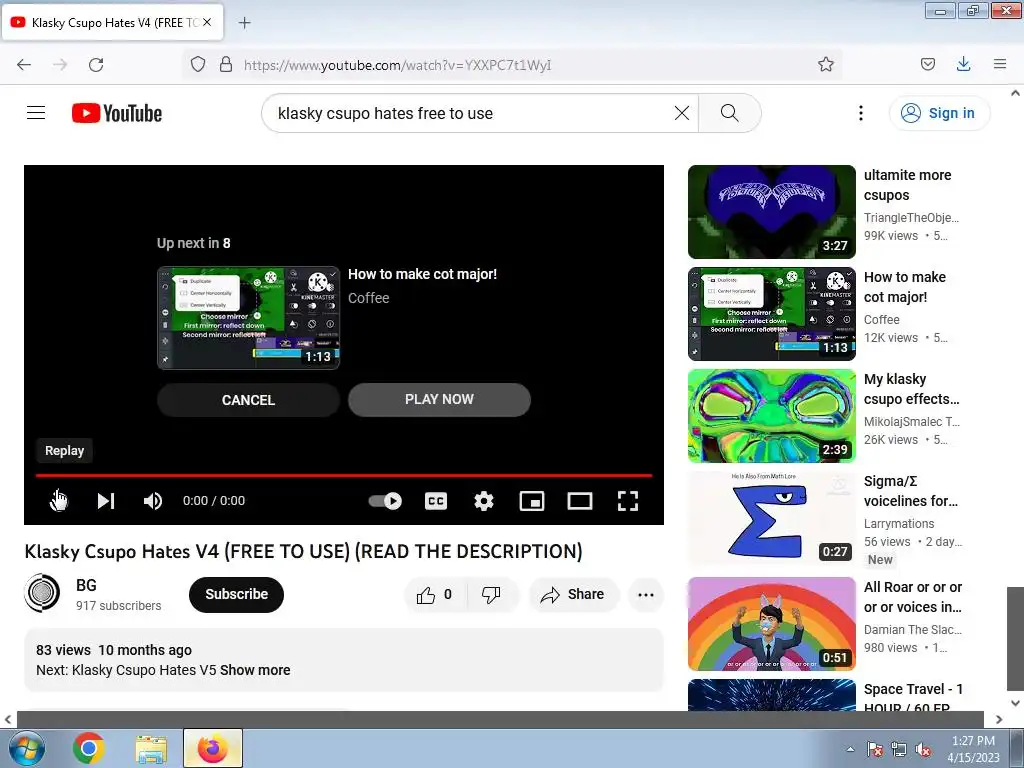Share the video
The image size is (1024, 768).
(573, 594)
